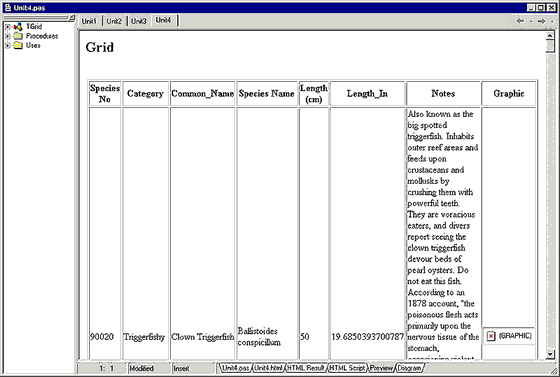The width and height of the screenshot is (560, 377).
Task: Click the Species No column header
Action: point(105,94)
